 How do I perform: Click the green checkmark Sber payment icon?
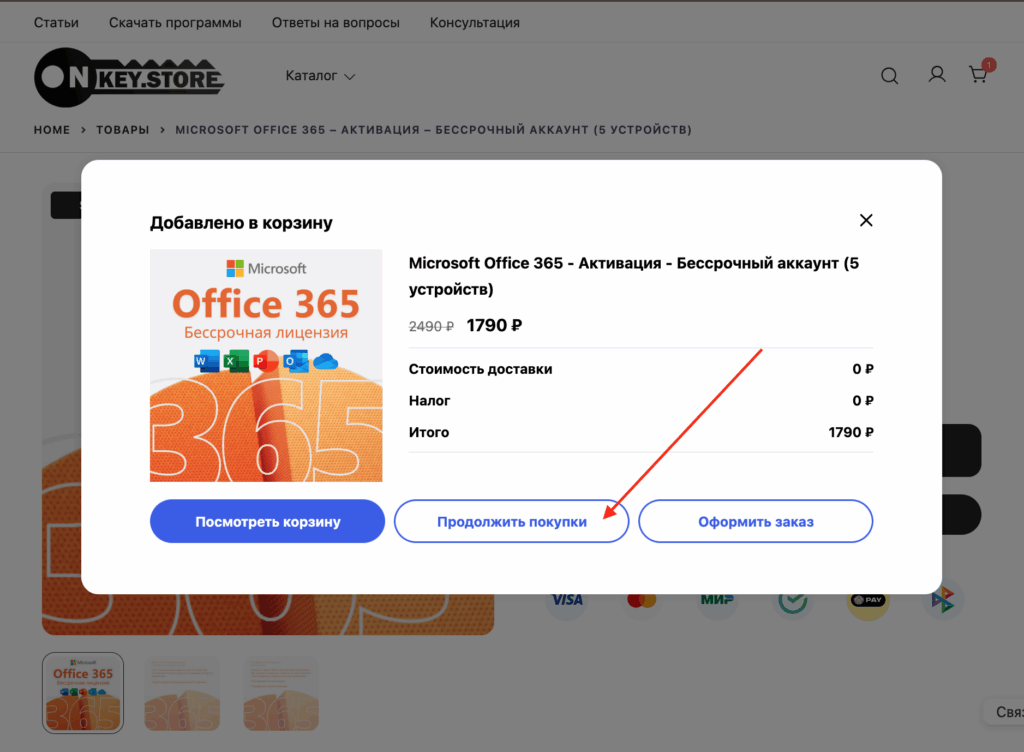tap(794, 600)
